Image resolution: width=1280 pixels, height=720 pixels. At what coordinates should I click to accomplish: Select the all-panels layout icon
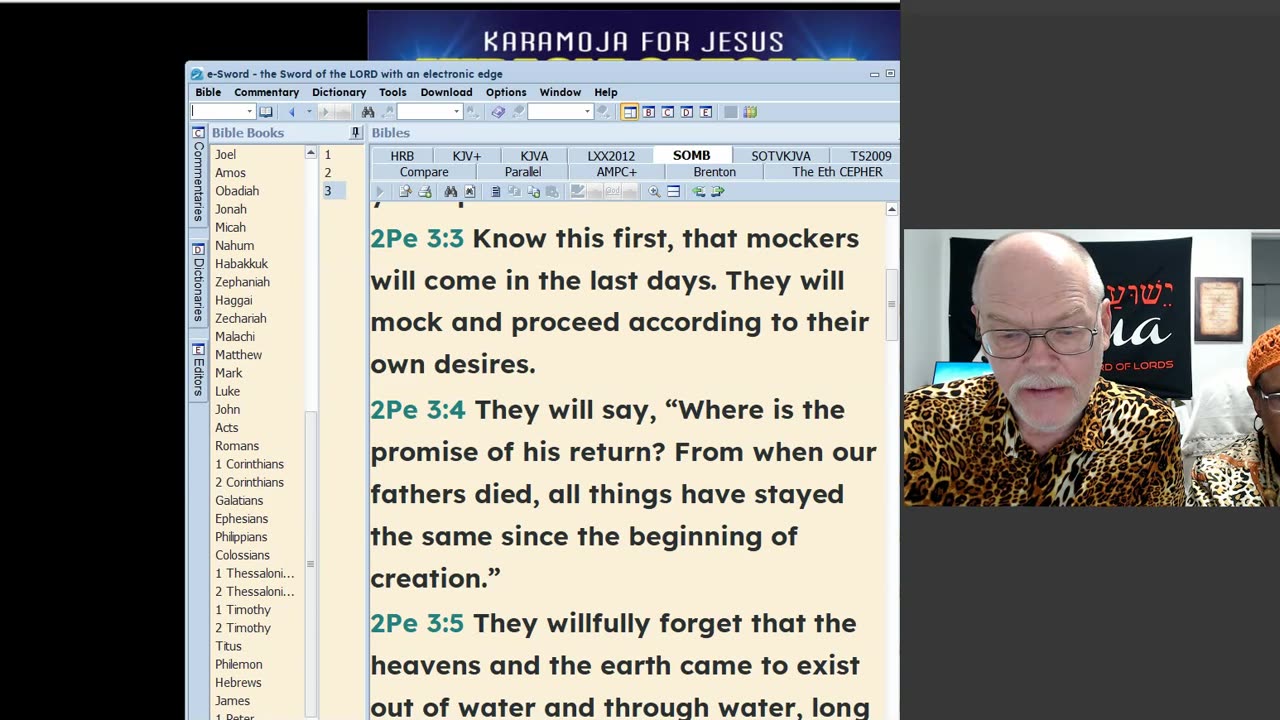click(630, 112)
